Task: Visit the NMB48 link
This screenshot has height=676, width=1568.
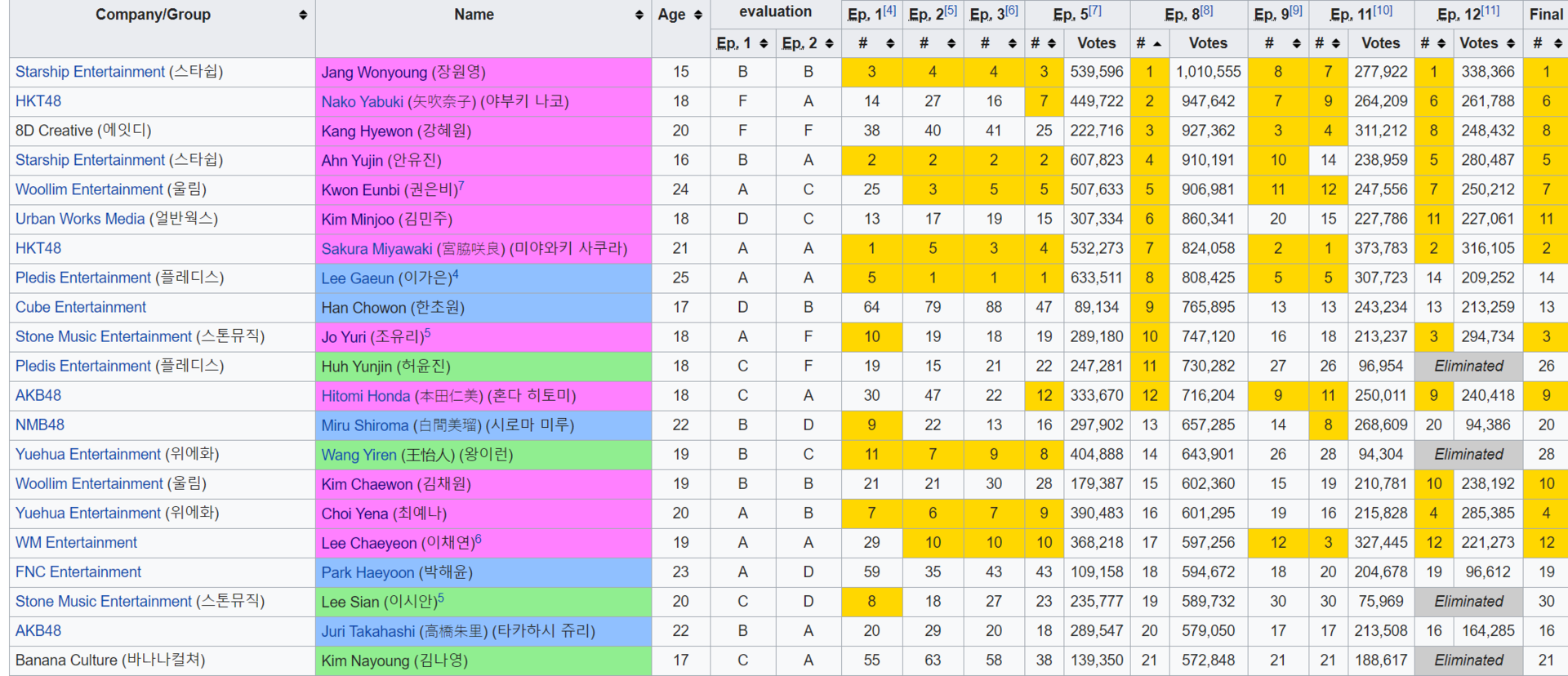Action: click(x=40, y=425)
